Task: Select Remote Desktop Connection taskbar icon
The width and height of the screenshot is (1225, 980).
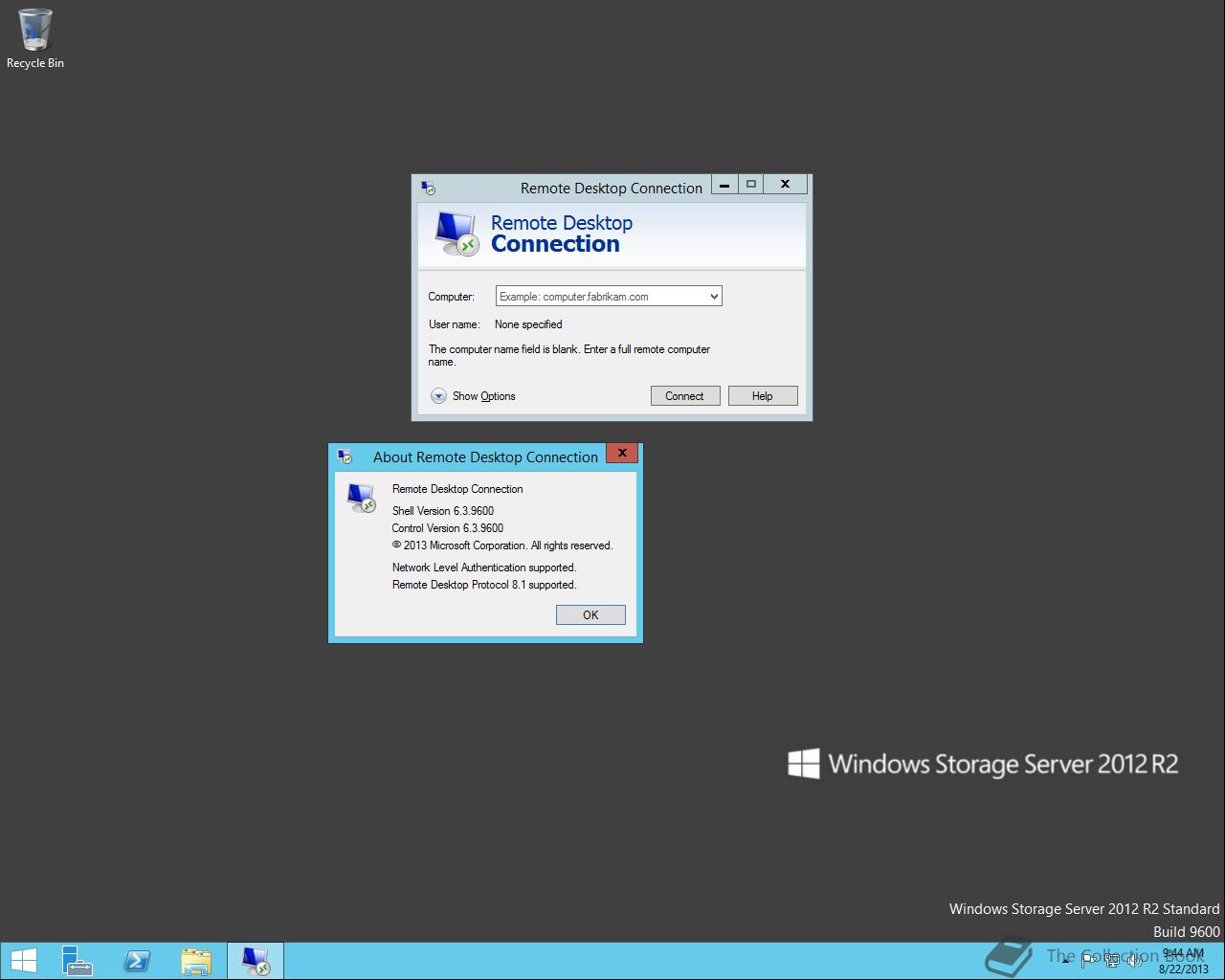Action: click(x=256, y=961)
